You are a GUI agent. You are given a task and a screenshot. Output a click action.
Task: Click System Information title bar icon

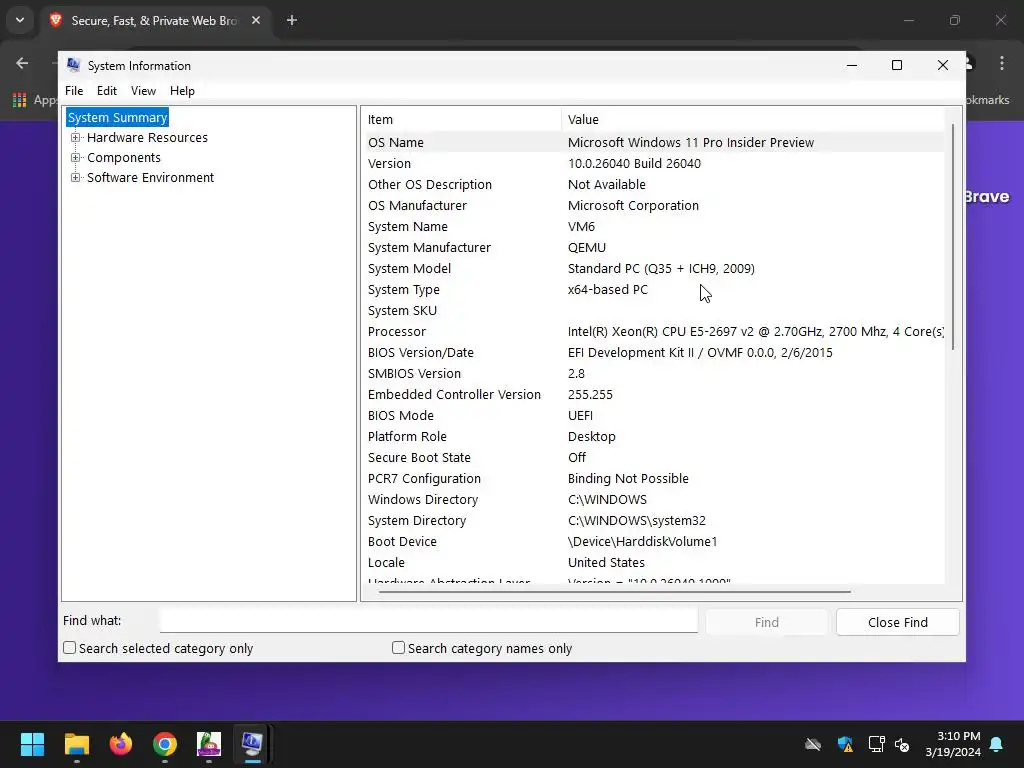(x=74, y=65)
